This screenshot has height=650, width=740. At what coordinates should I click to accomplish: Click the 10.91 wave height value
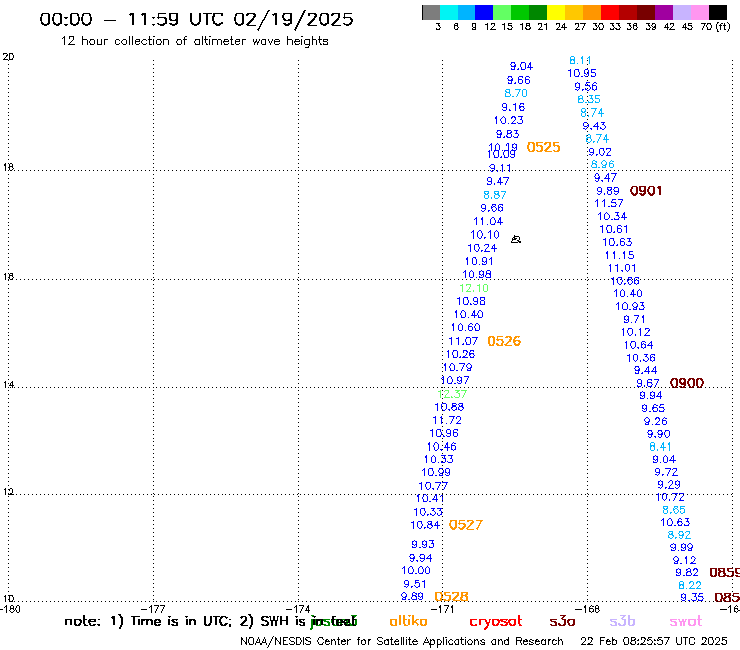(x=479, y=262)
